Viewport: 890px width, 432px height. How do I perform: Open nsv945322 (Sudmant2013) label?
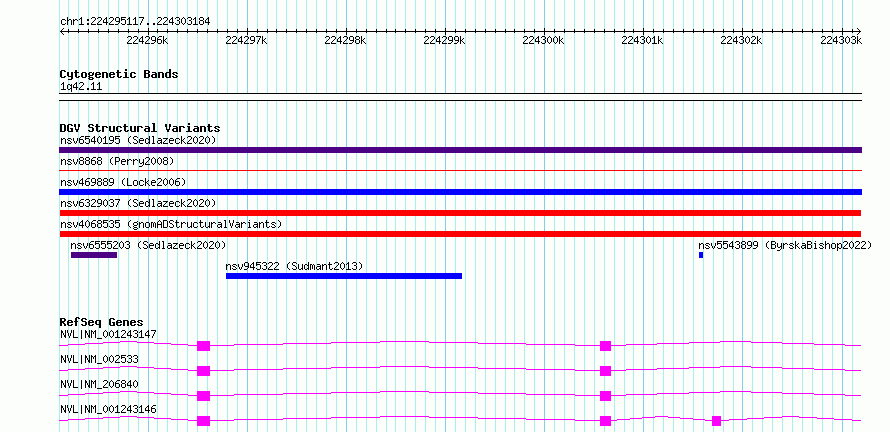[294, 266]
